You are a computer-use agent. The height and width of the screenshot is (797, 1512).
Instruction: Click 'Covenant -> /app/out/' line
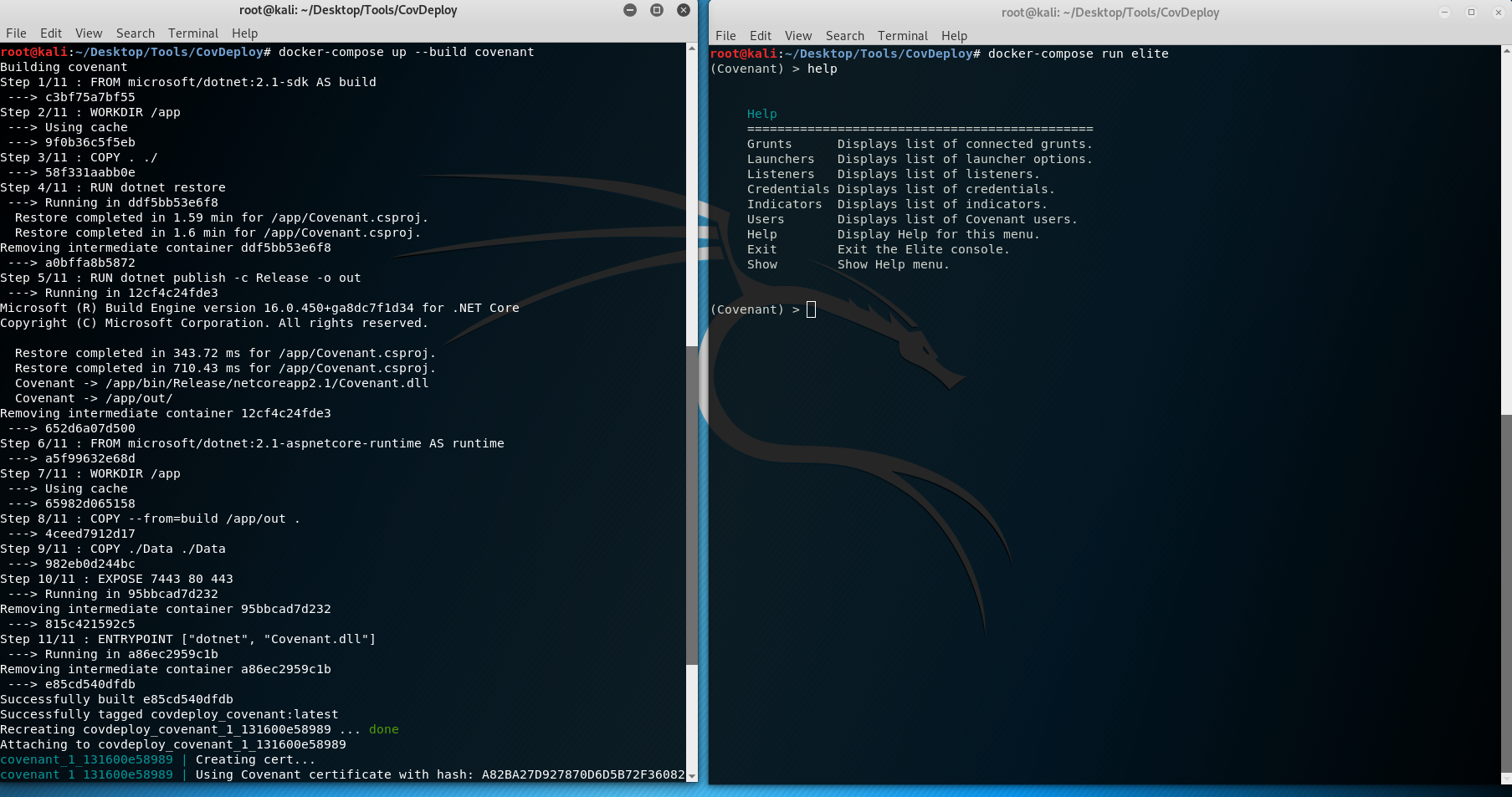click(94, 398)
